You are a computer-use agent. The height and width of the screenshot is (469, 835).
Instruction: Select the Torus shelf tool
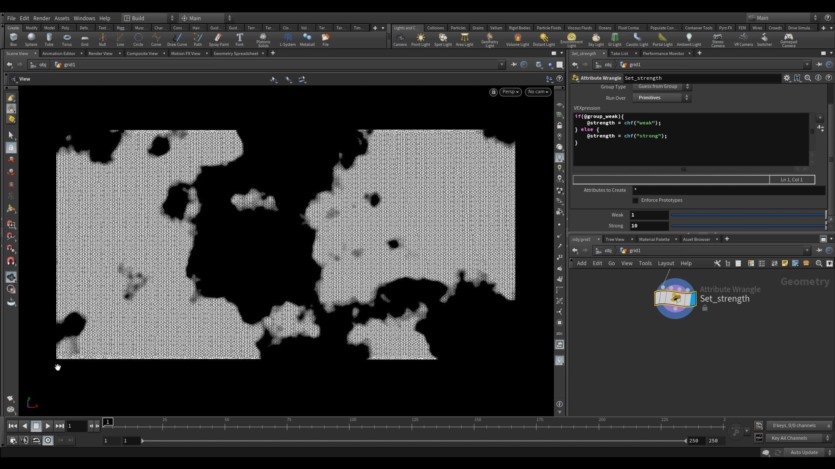(x=67, y=39)
